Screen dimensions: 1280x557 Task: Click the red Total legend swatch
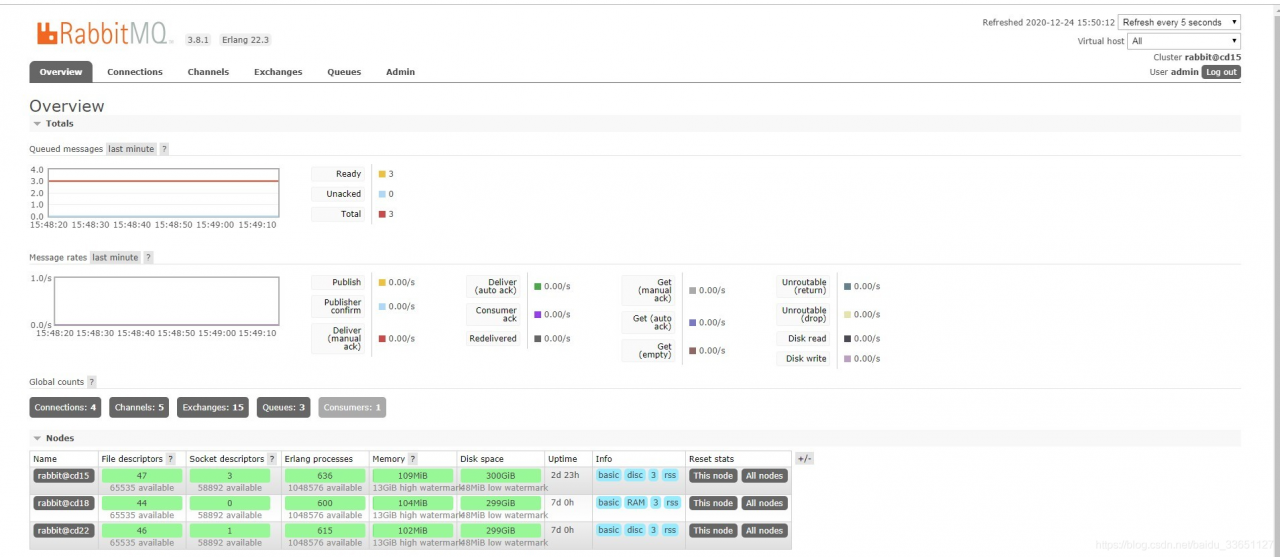pyautogui.click(x=382, y=214)
